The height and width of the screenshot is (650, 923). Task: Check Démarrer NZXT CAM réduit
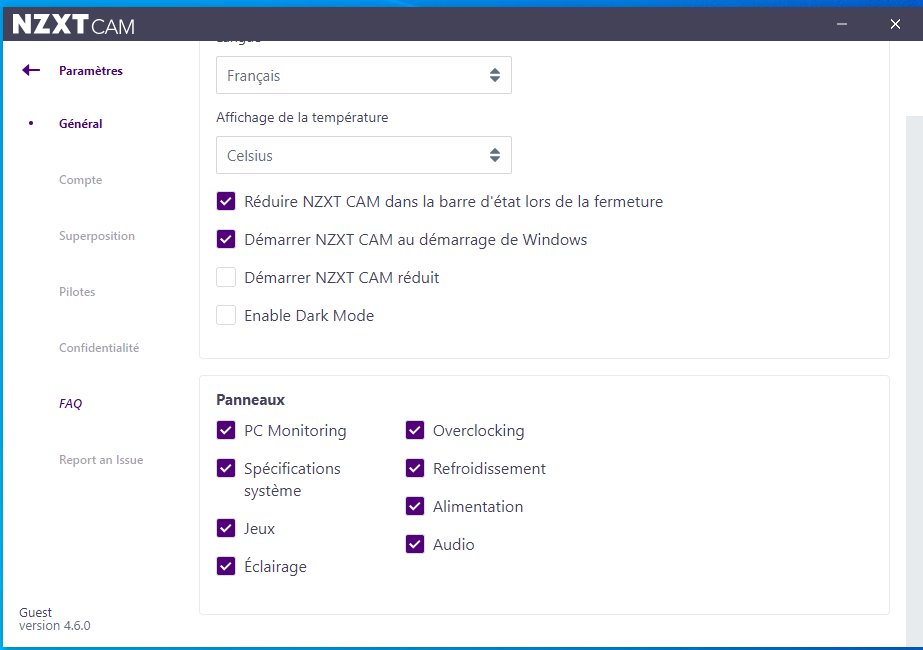(226, 278)
